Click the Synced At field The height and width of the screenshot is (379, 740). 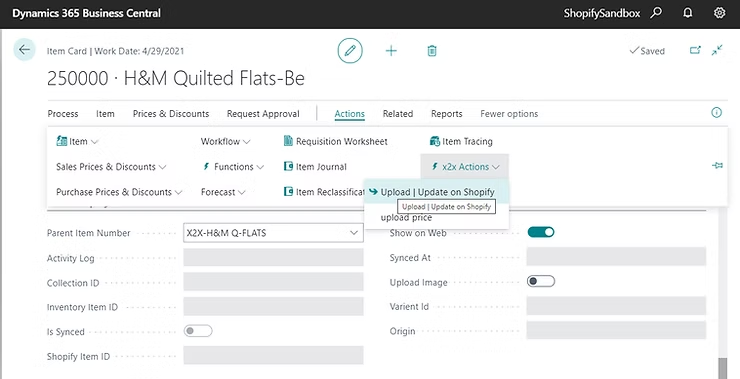pos(616,256)
